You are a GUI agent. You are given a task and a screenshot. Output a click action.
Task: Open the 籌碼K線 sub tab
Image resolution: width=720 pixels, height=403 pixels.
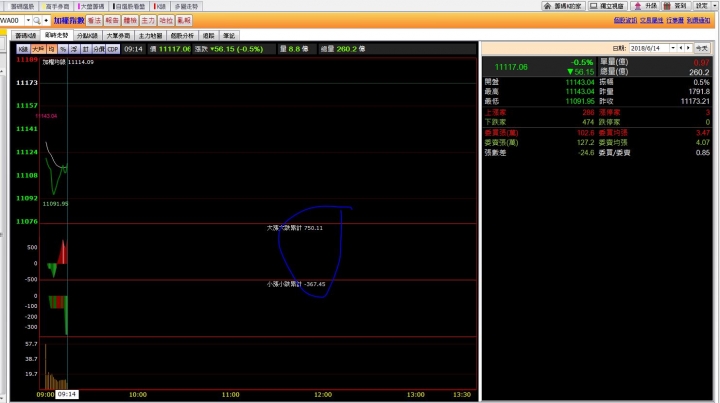(26, 35)
